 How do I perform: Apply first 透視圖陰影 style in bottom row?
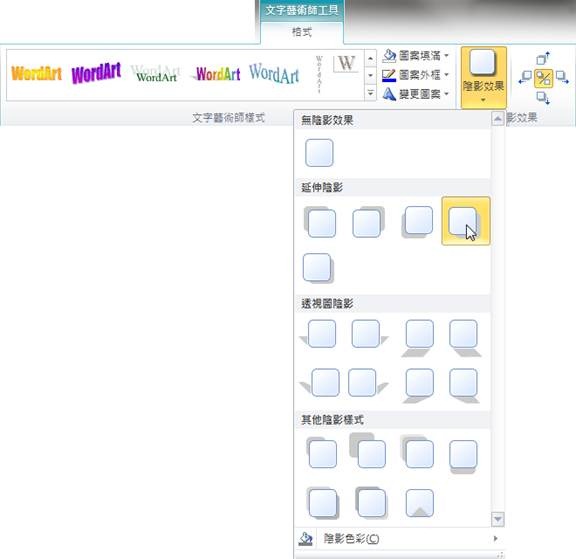coord(320,383)
